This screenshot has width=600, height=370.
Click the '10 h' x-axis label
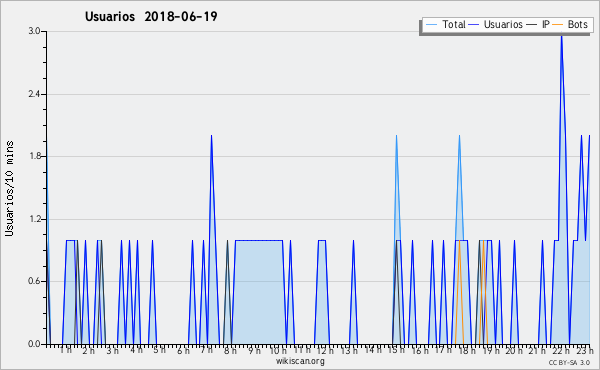278,350
